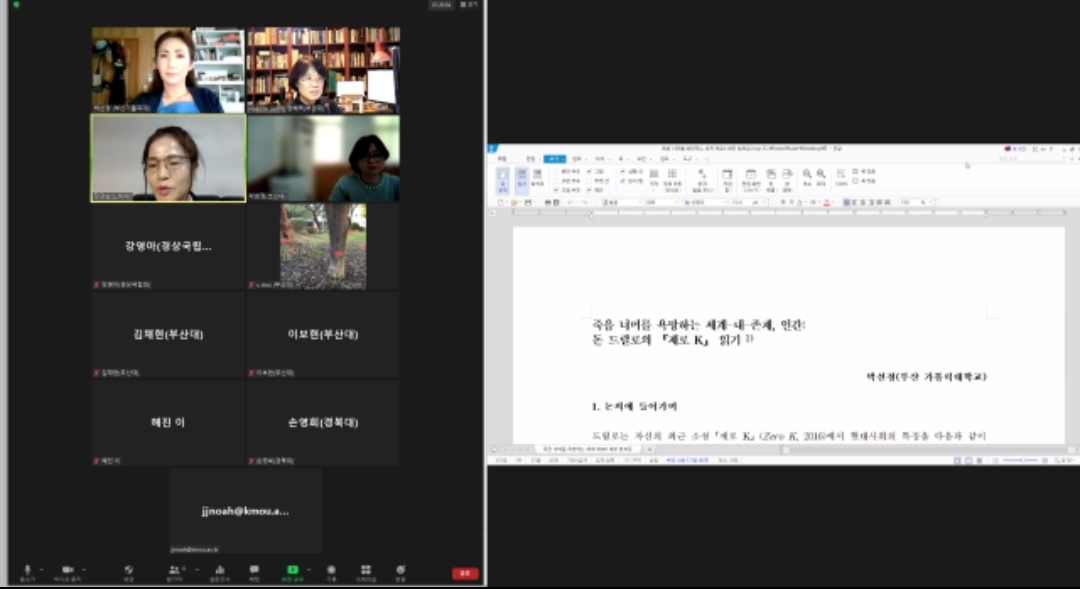Open the 편집 menu in Hangul
The width and height of the screenshot is (1080, 589).
tap(528, 158)
